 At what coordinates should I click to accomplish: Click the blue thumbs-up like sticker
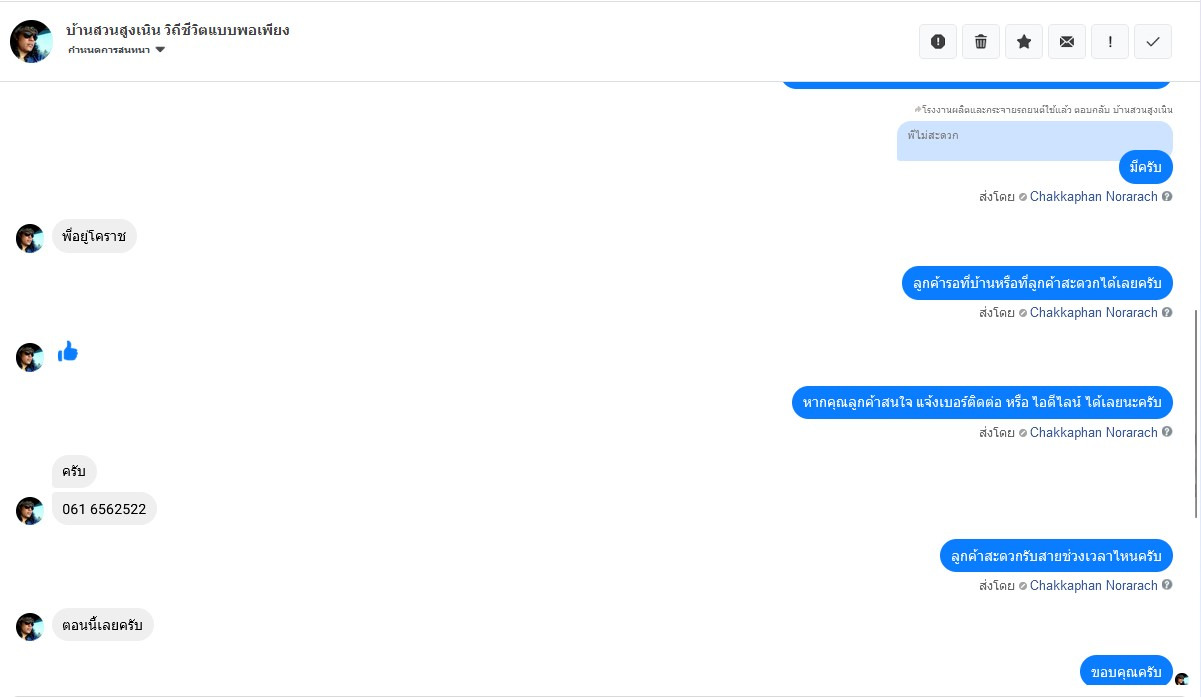point(68,351)
